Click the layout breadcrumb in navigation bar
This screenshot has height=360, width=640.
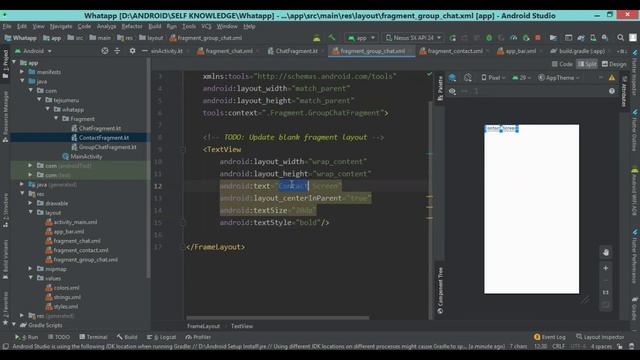pyautogui.click(x=151, y=38)
